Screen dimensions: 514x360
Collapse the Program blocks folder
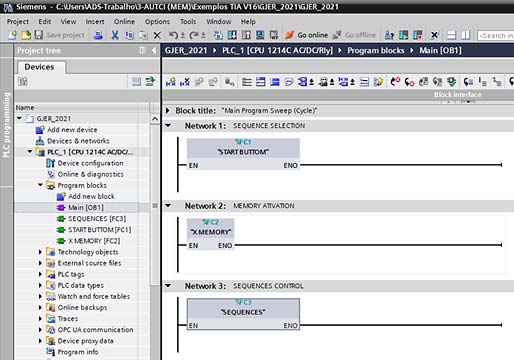point(40,185)
